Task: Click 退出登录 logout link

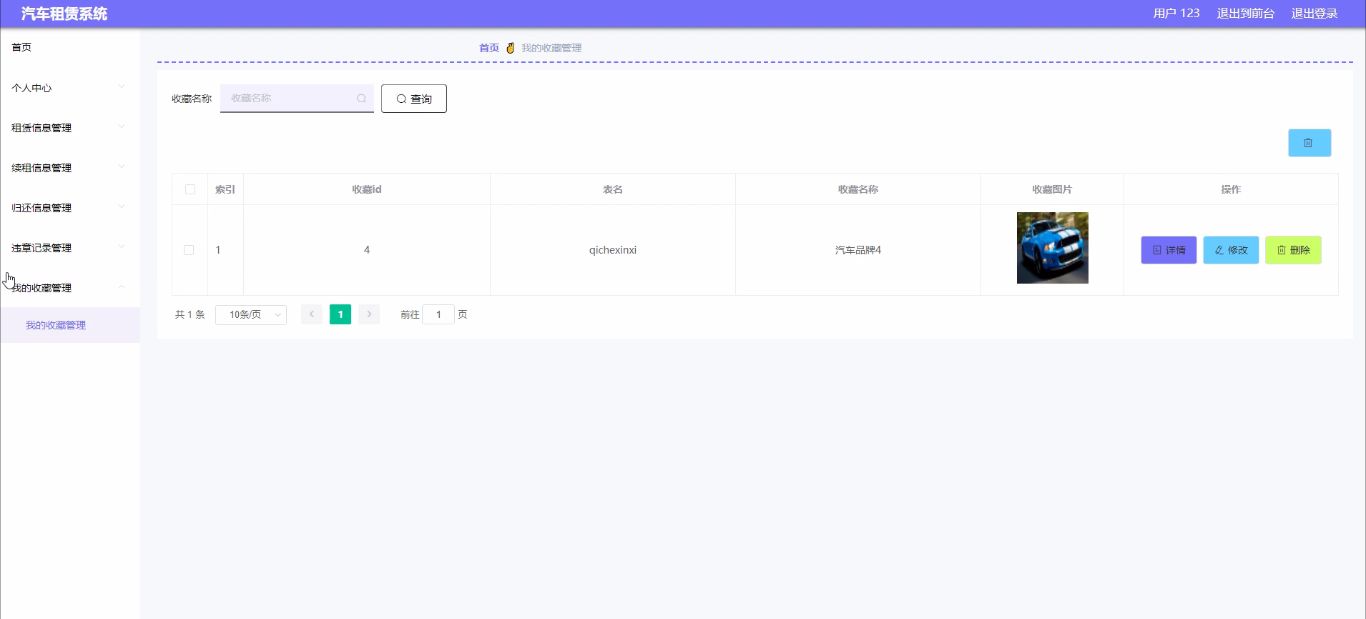Action: coord(1314,14)
